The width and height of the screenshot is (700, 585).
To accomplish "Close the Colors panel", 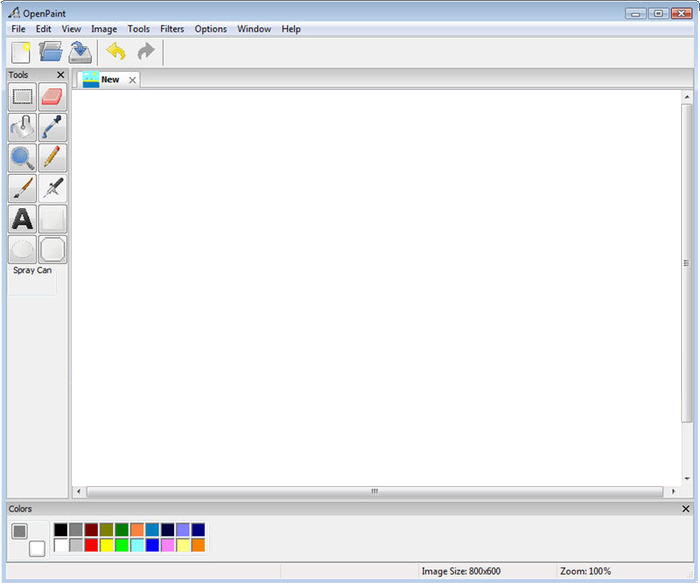I will click(686, 509).
